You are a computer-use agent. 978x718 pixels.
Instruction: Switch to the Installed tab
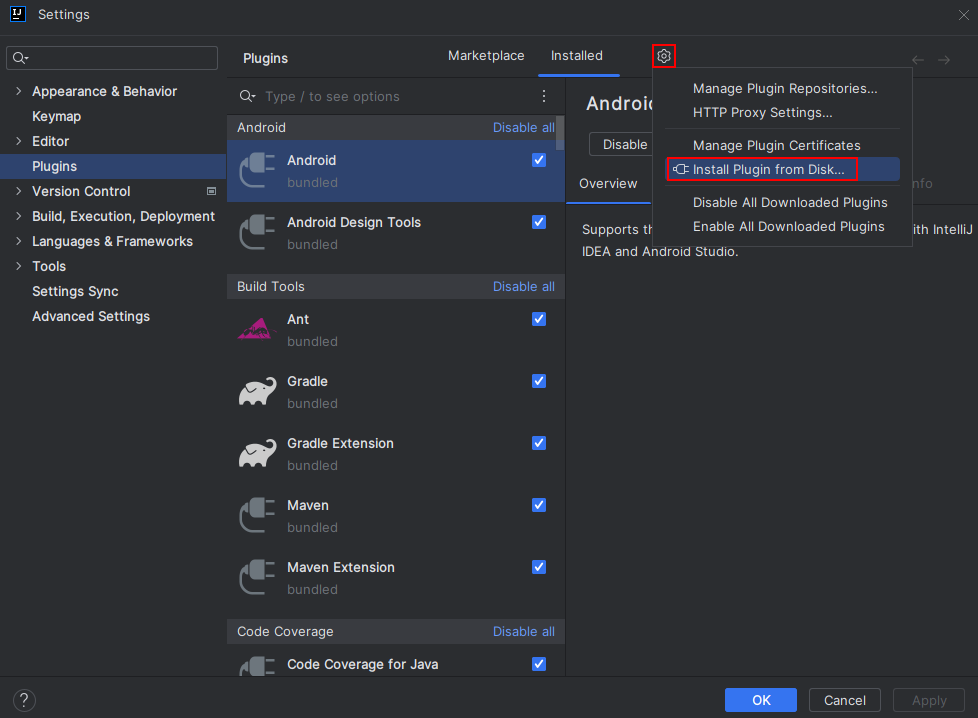(577, 56)
